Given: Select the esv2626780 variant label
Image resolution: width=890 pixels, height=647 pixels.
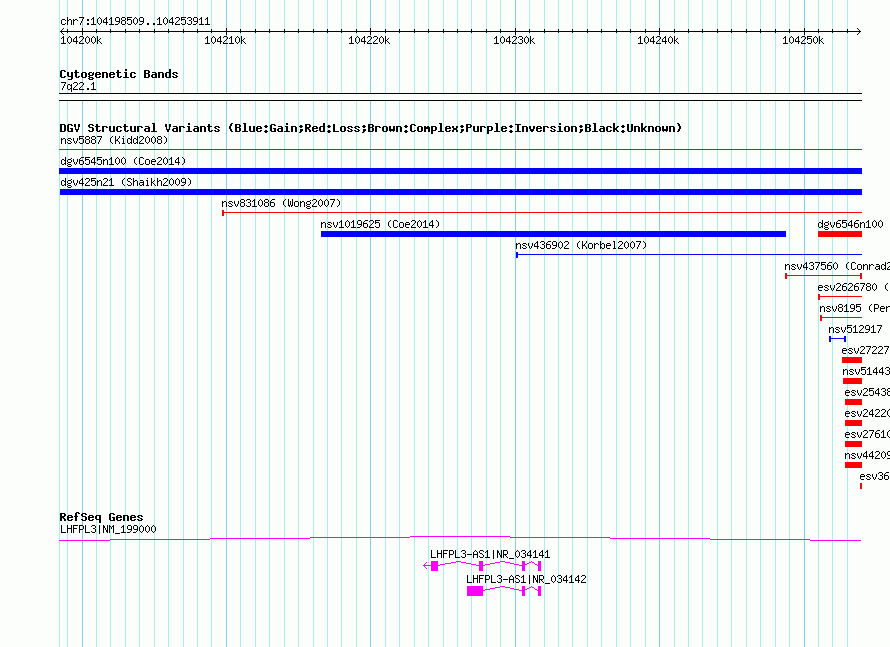Looking at the screenshot, I should (x=848, y=288).
